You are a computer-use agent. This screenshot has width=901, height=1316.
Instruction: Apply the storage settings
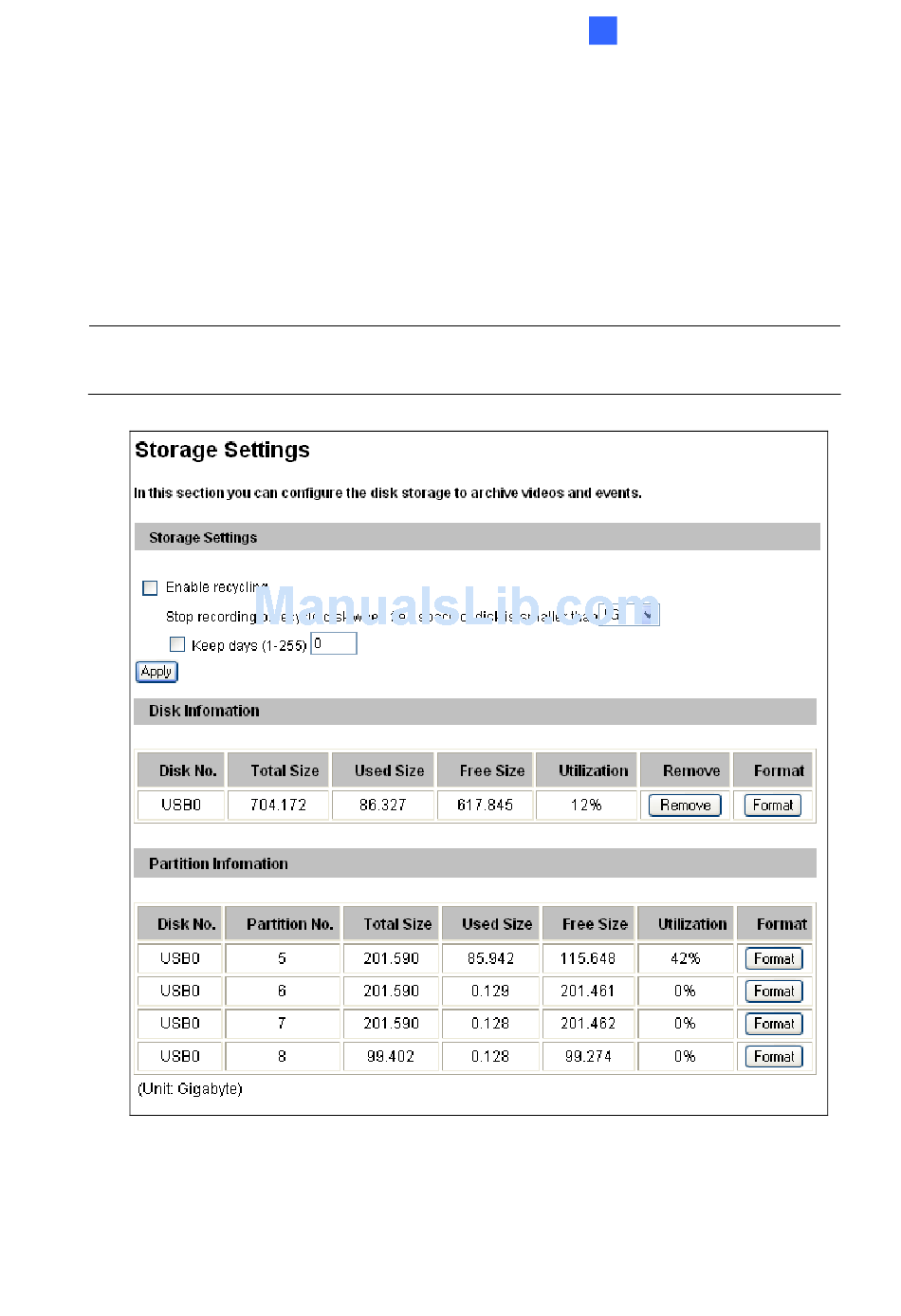(x=156, y=672)
